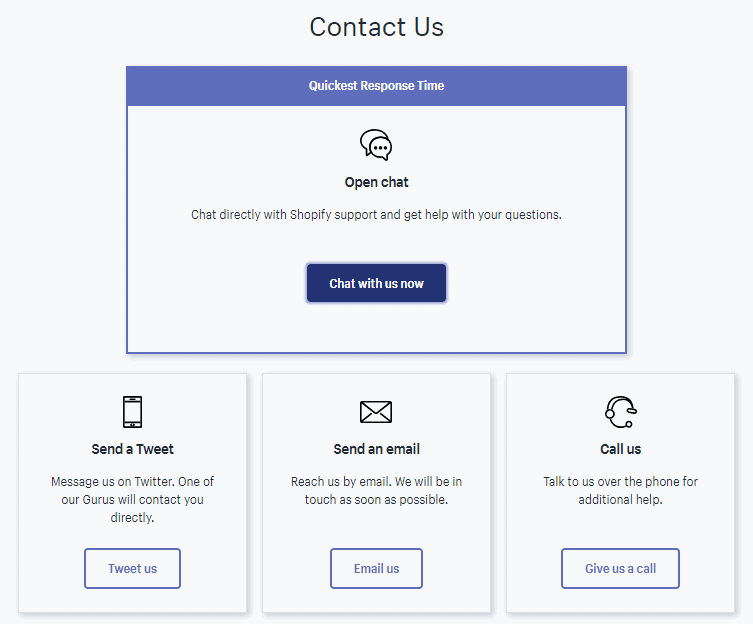The width and height of the screenshot is (753, 624).
Task: Start a chat with Chat with us now
Action: point(376,283)
